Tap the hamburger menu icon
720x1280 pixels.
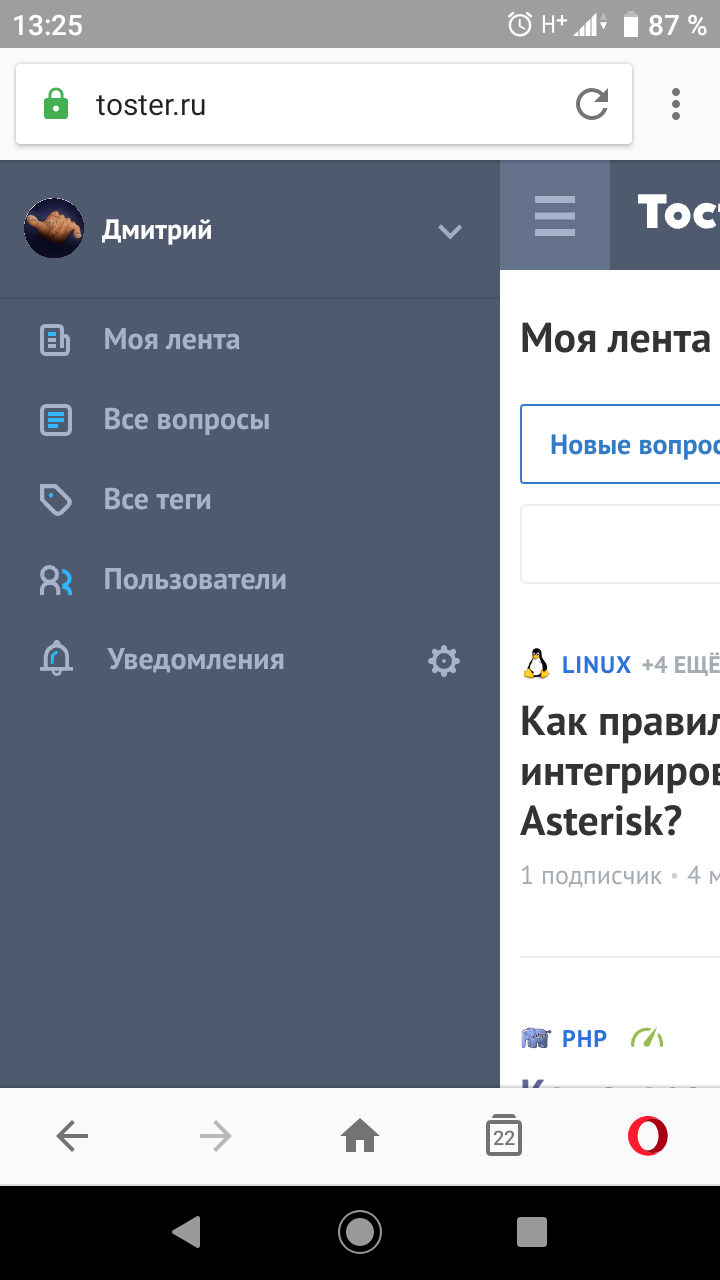pos(554,215)
